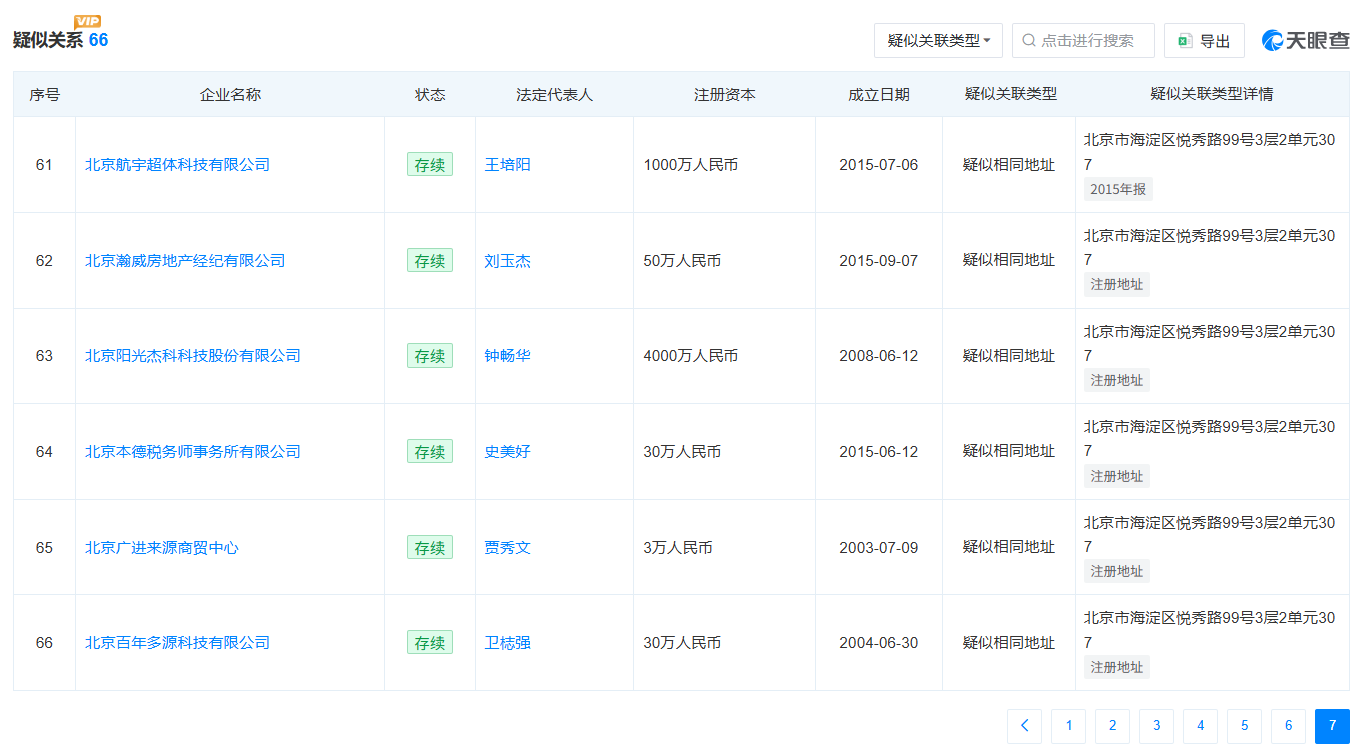The height and width of the screenshot is (753, 1358).
Task: Click the magnifier icon in search box
Action: pyautogui.click(x=1027, y=40)
